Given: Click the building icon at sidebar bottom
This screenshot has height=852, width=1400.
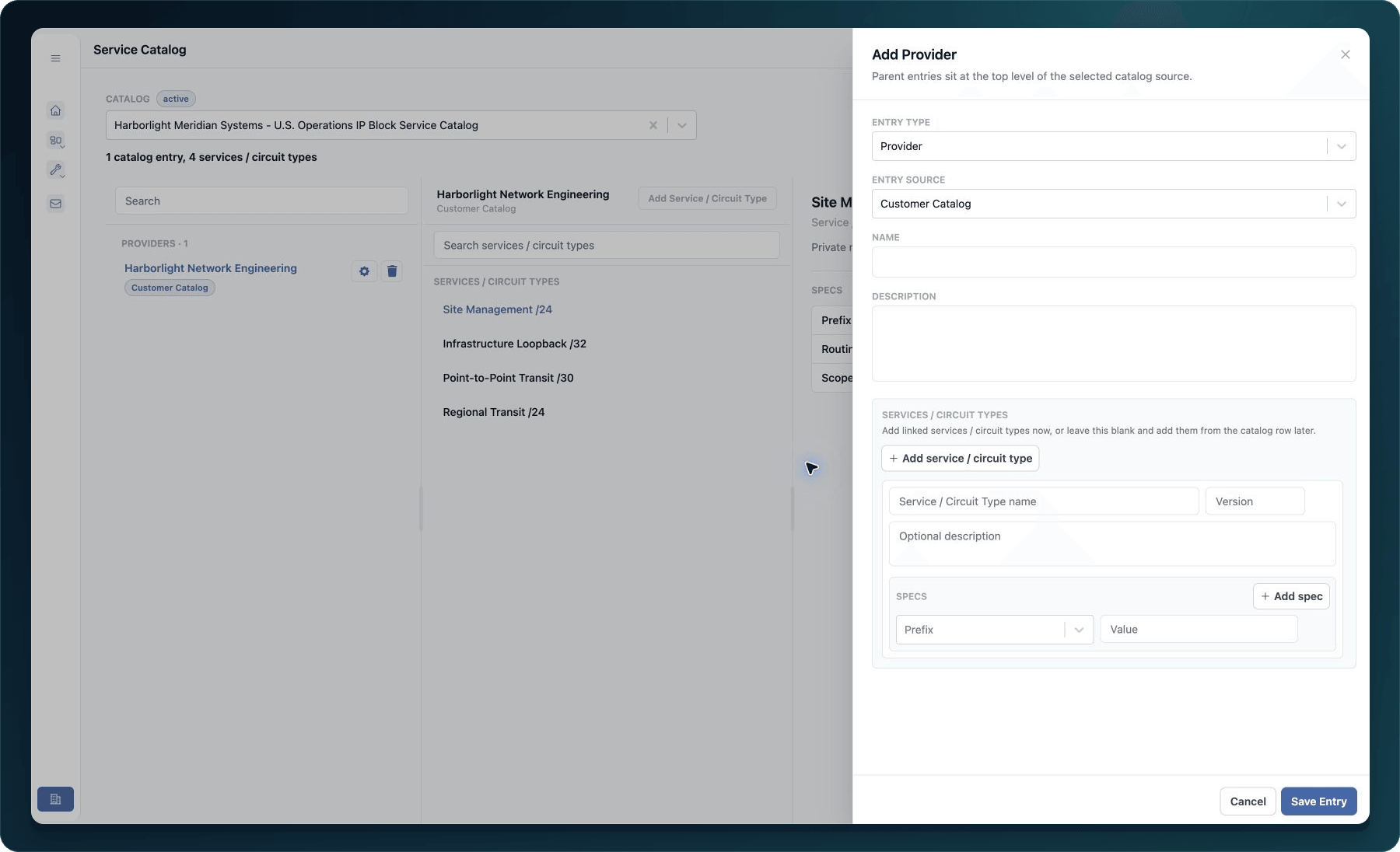Looking at the screenshot, I should click(55, 799).
